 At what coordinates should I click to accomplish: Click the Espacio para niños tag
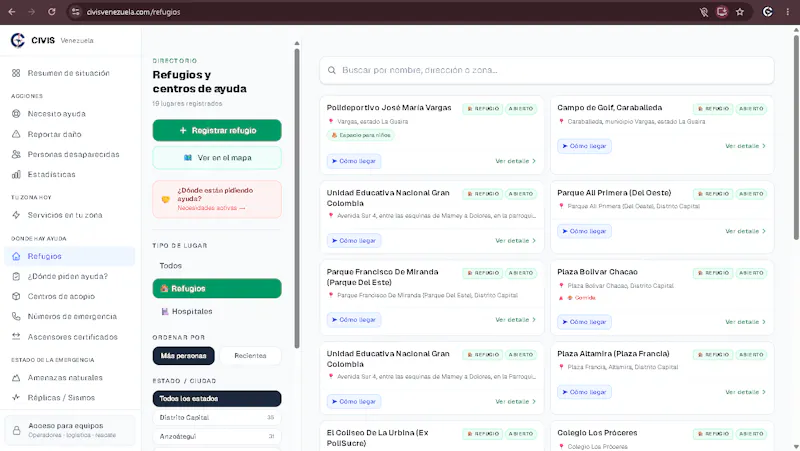[x=361, y=135]
